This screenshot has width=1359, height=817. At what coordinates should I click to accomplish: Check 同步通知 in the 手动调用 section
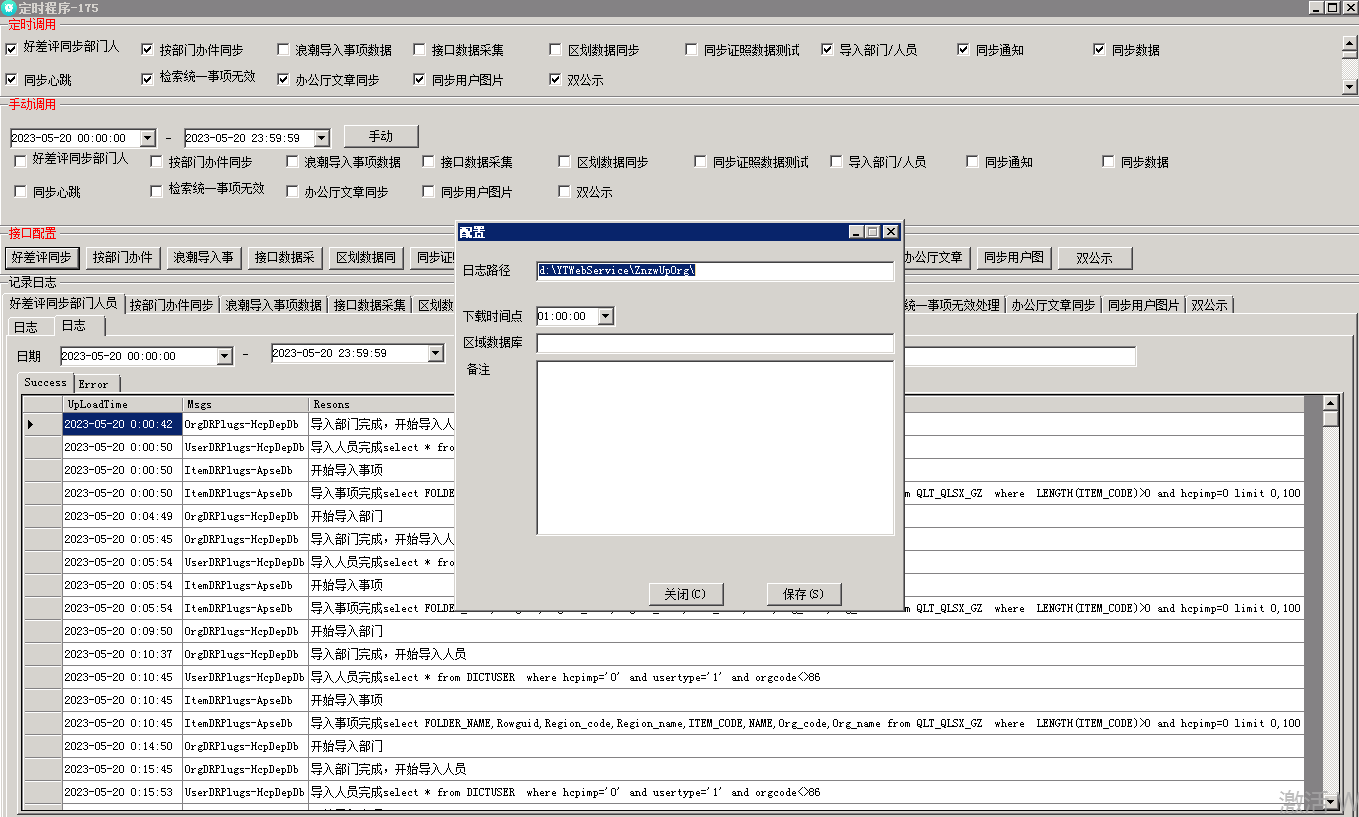click(973, 162)
